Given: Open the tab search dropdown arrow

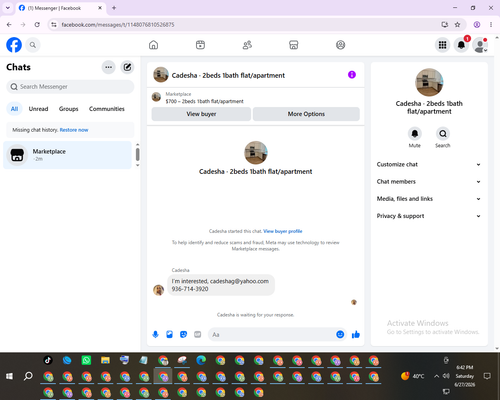Looking at the screenshot, I should (x=8, y=8).
